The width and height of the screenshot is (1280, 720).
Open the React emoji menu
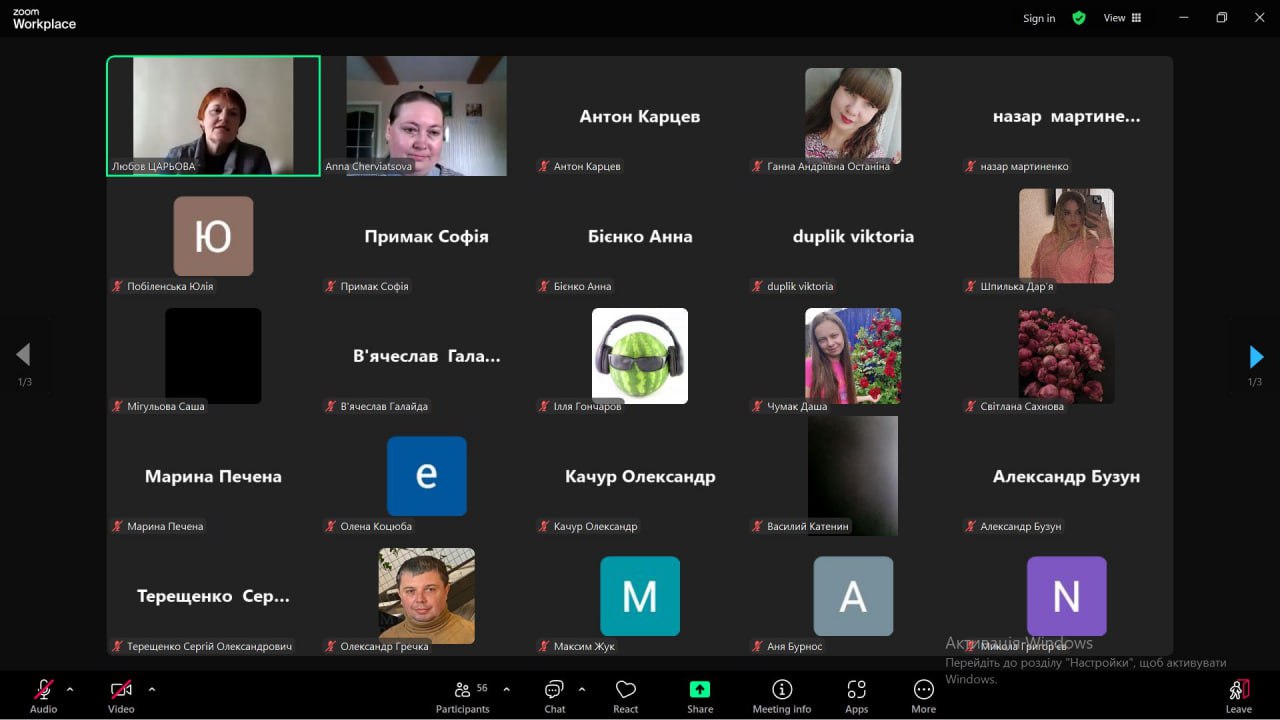click(x=626, y=695)
